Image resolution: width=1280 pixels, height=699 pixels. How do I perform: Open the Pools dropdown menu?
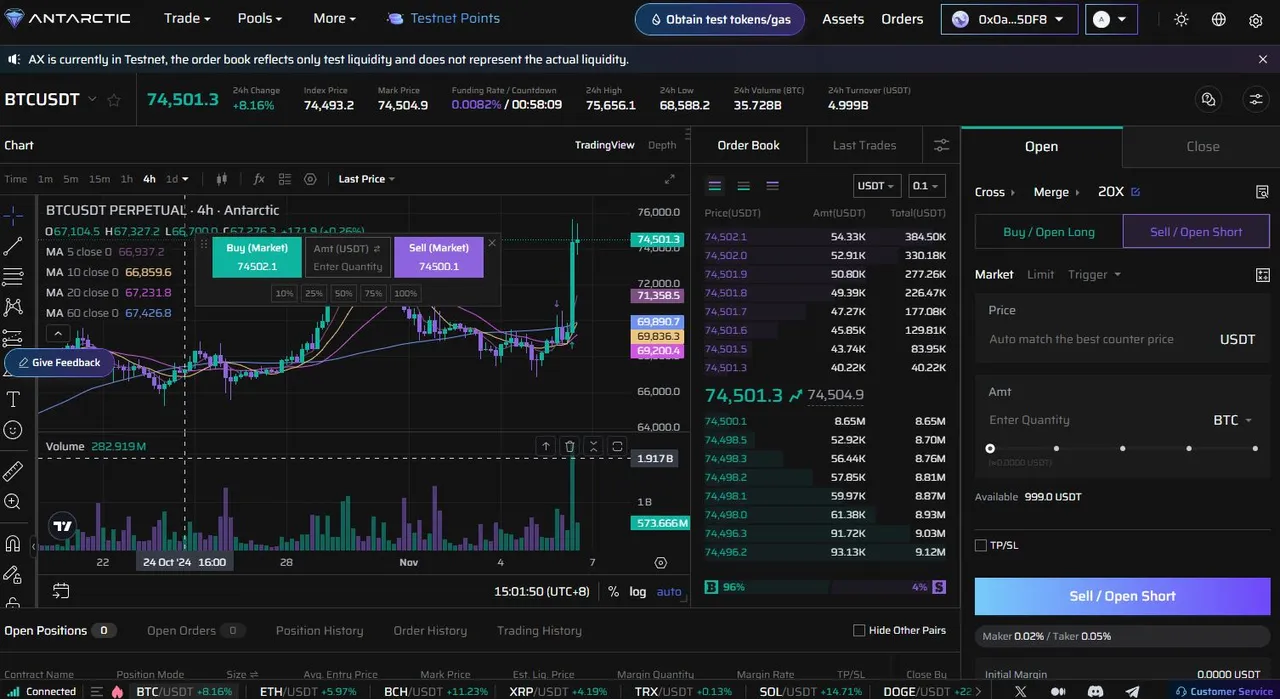260,18
